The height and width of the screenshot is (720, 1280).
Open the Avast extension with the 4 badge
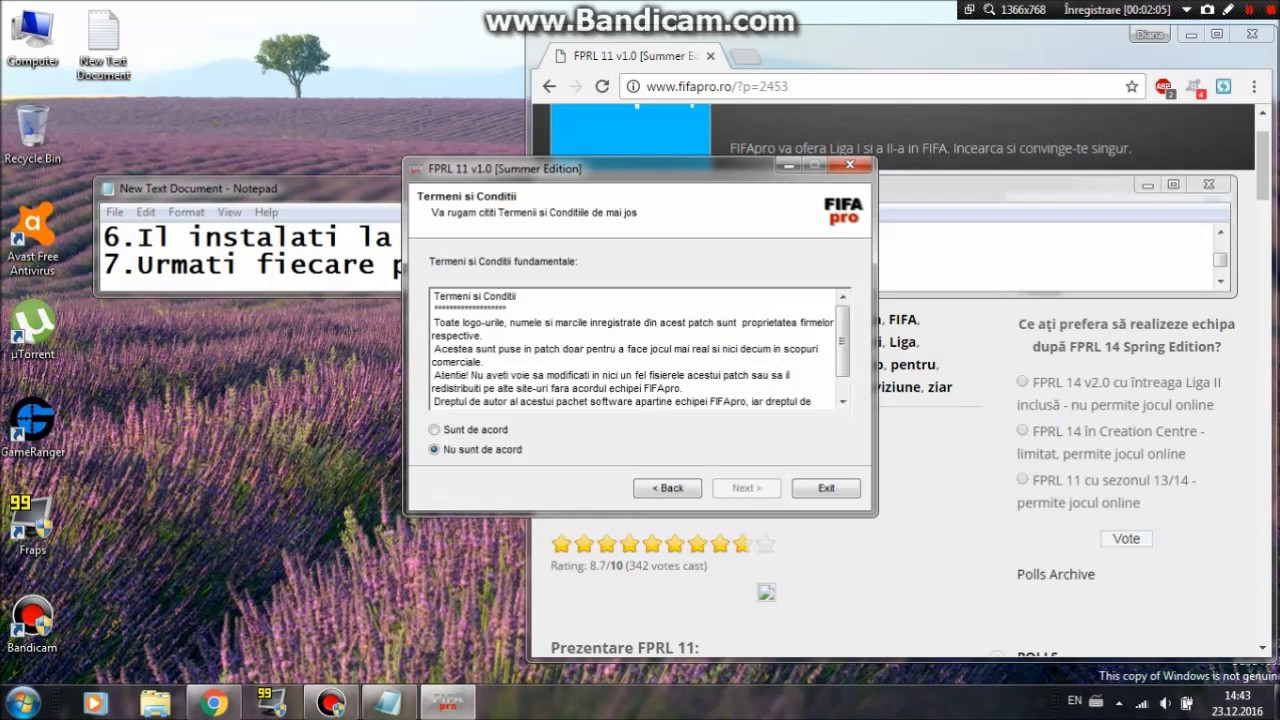point(1195,87)
